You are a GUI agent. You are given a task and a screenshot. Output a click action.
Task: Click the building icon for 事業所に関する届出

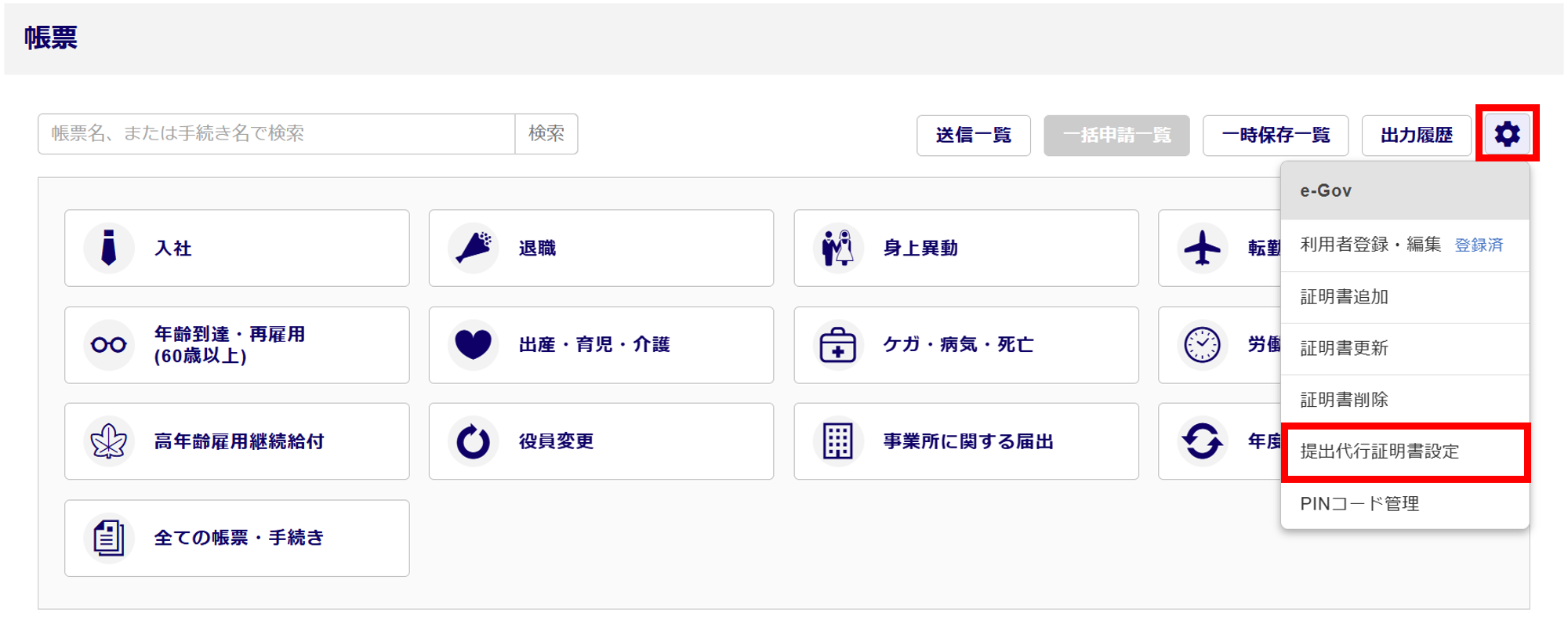(837, 441)
